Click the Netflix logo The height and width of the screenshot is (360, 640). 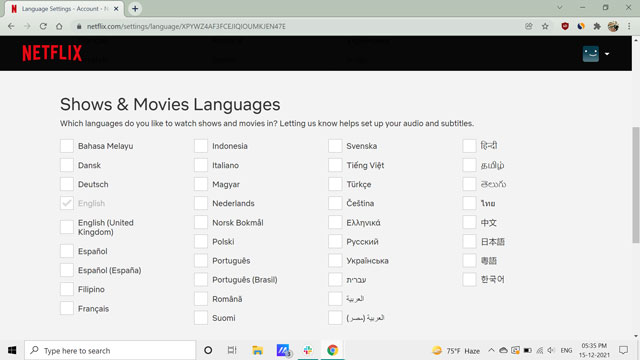[x=52, y=53]
